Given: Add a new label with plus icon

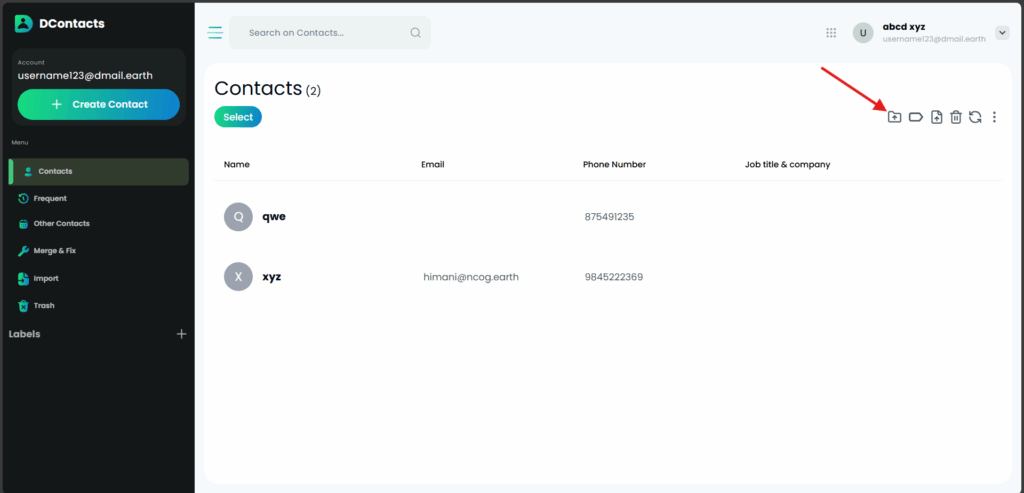Looking at the screenshot, I should click(x=181, y=334).
